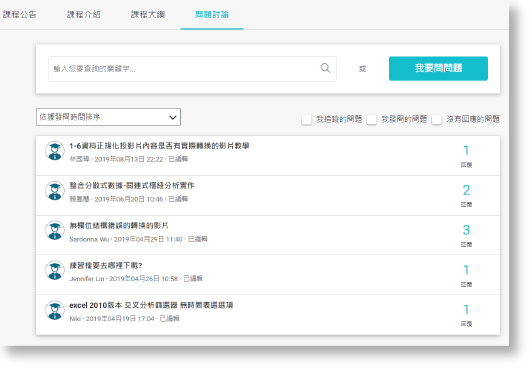
Task: Click reply count 3 for 無欄位結構錯誤 question
Action: click(x=466, y=230)
